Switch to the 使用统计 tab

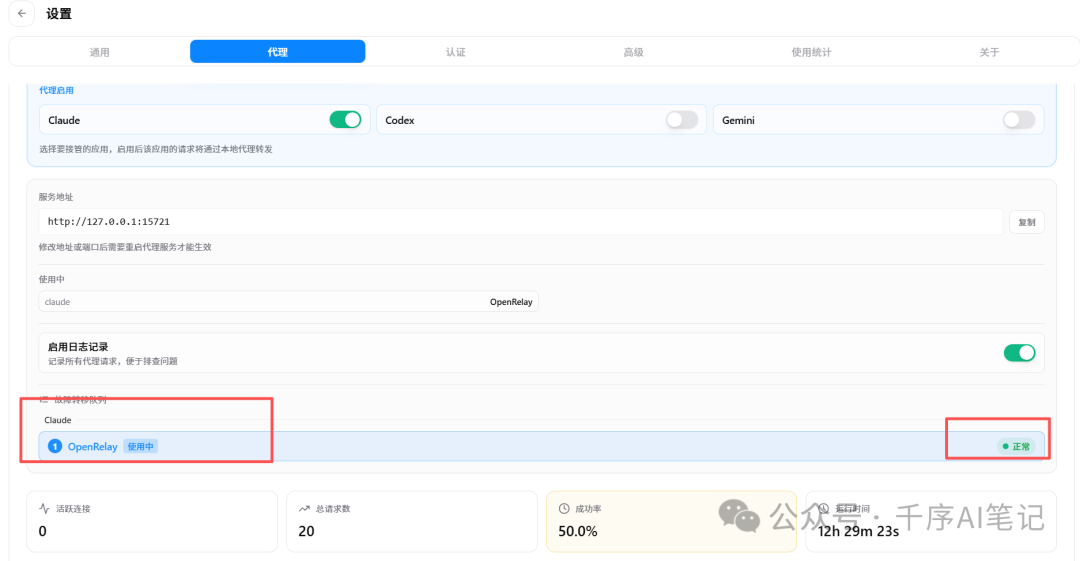(811, 52)
